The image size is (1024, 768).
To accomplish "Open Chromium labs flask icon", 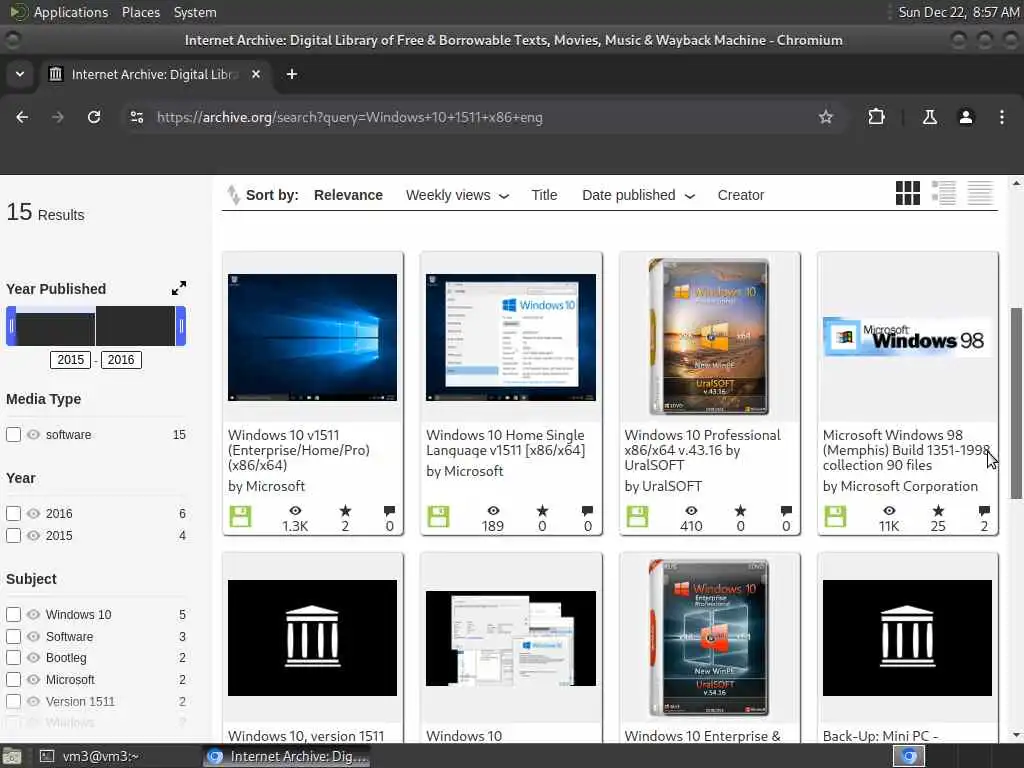I will [x=929, y=117].
